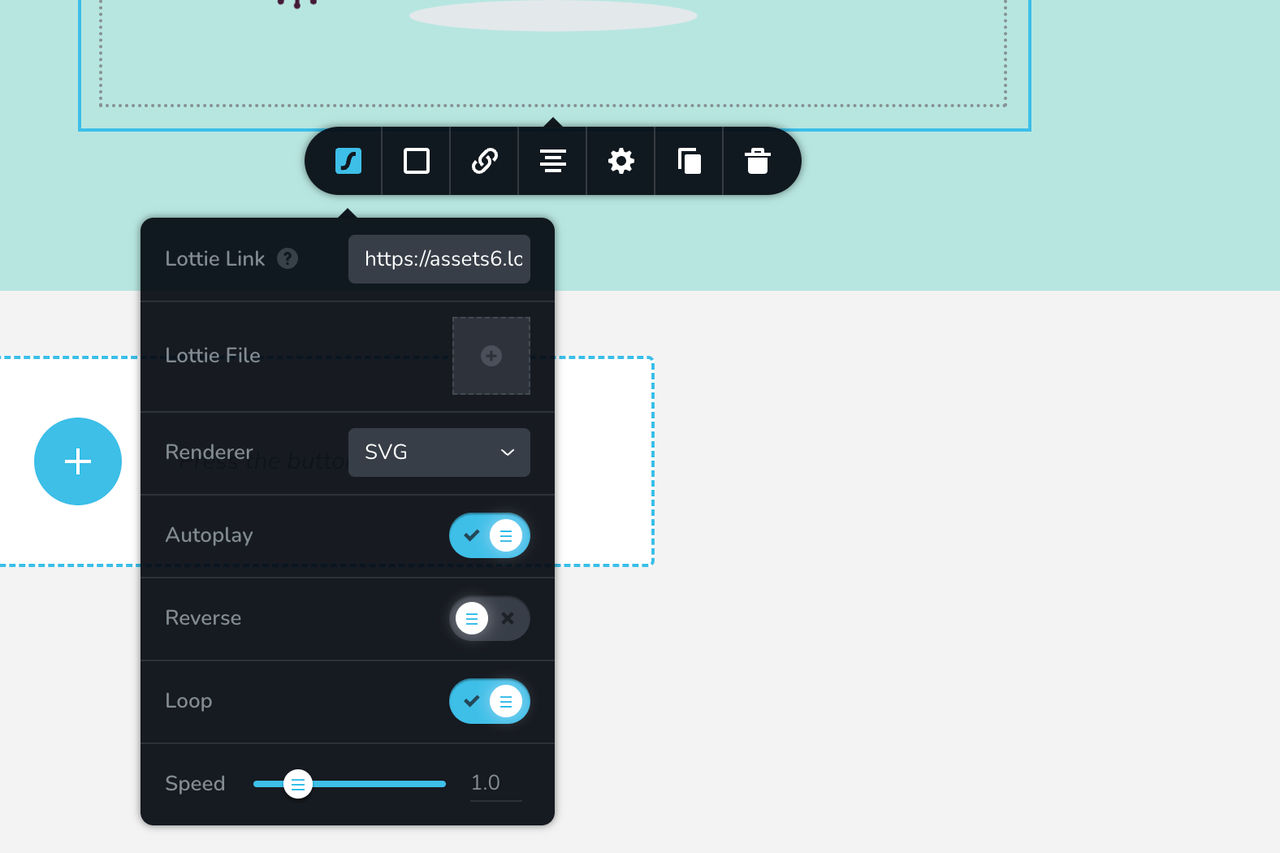Open the Renderer SVG dropdown
1280x853 pixels.
click(439, 452)
